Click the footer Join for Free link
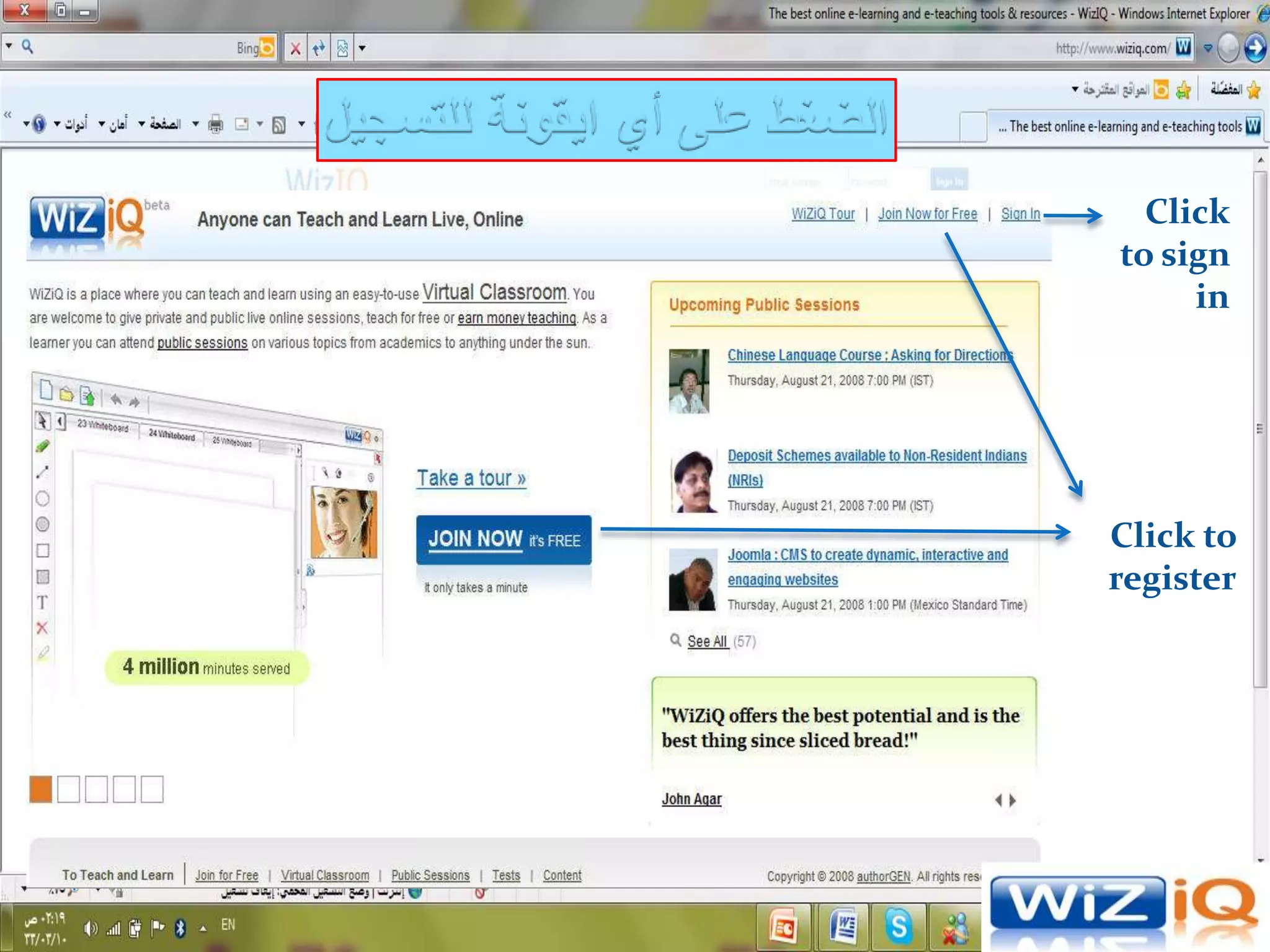 [226, 875]
